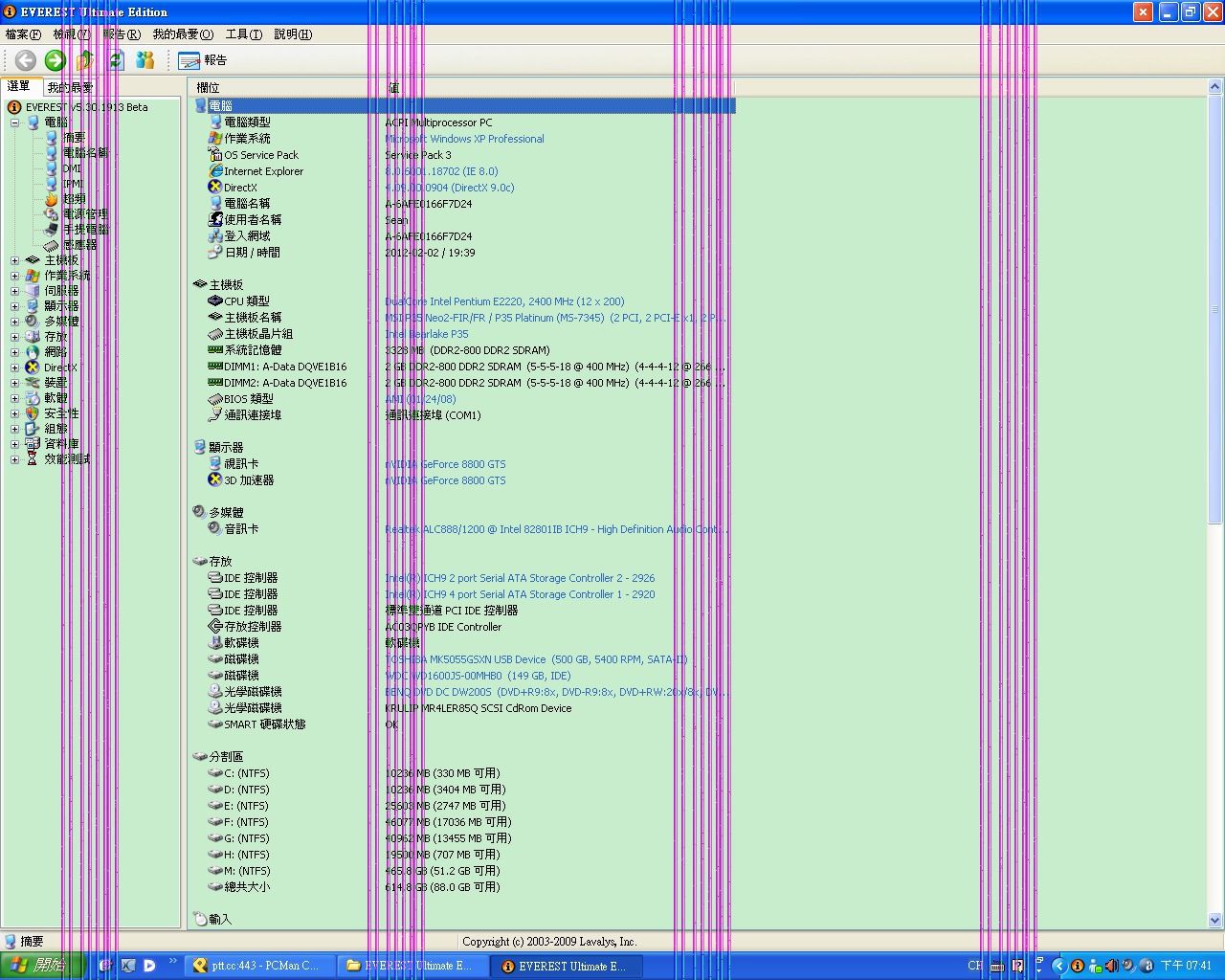Expand the 存放 tree node
The height and width of the screenshot is (980, 1225).
pos(14,337)
